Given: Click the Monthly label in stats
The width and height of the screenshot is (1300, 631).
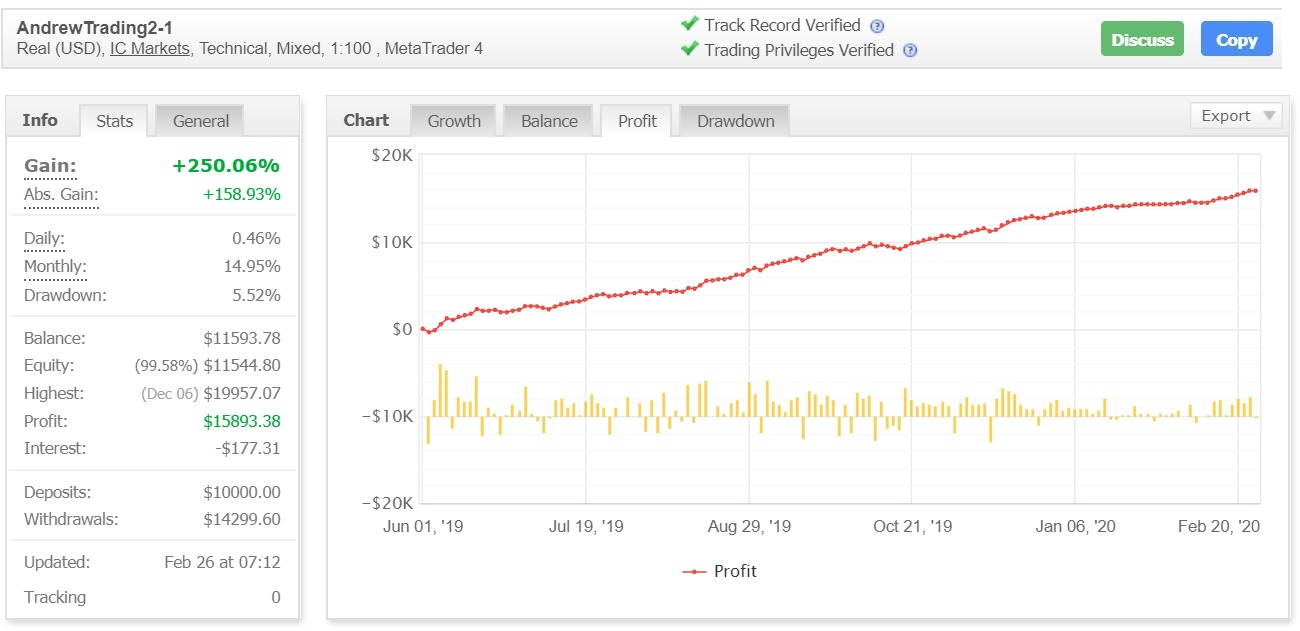Looking at the screenshot, I should click(55, 267).
